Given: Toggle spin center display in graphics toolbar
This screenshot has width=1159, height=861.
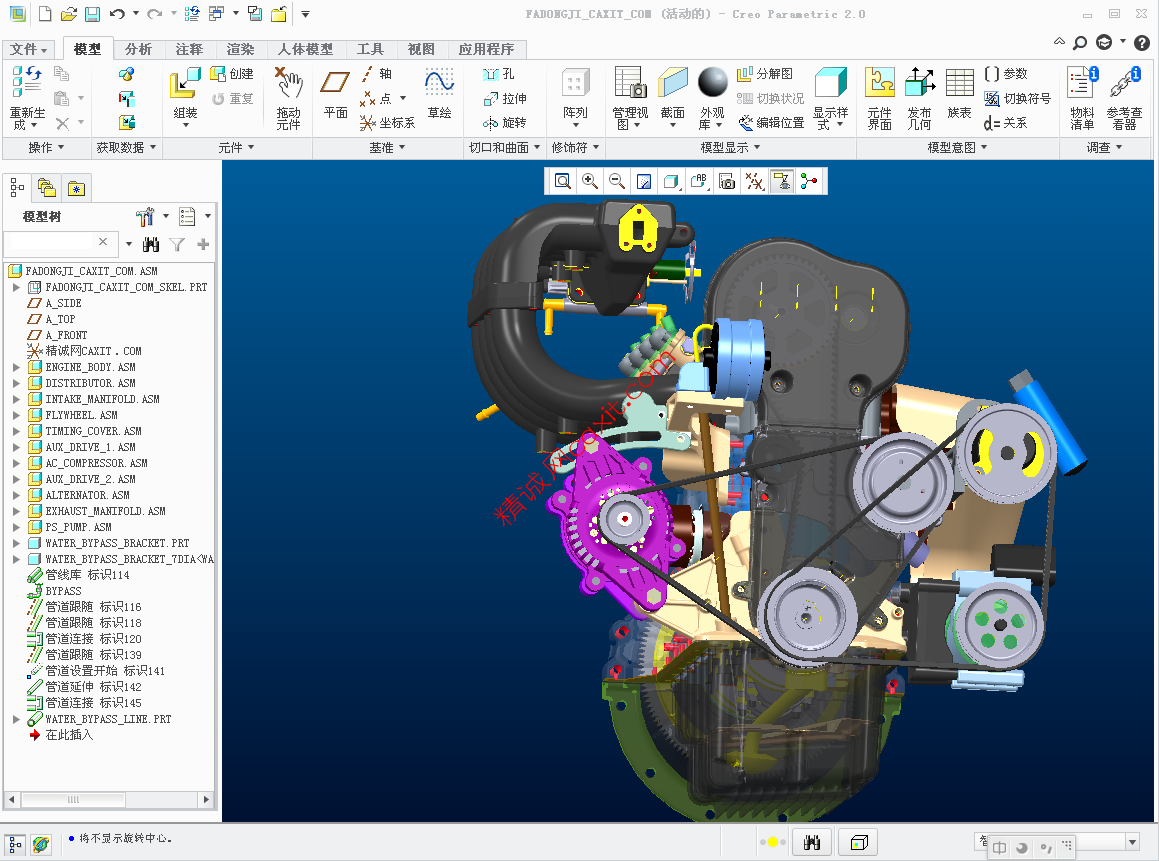Looking at the screenshot, I should pos(808,181).
